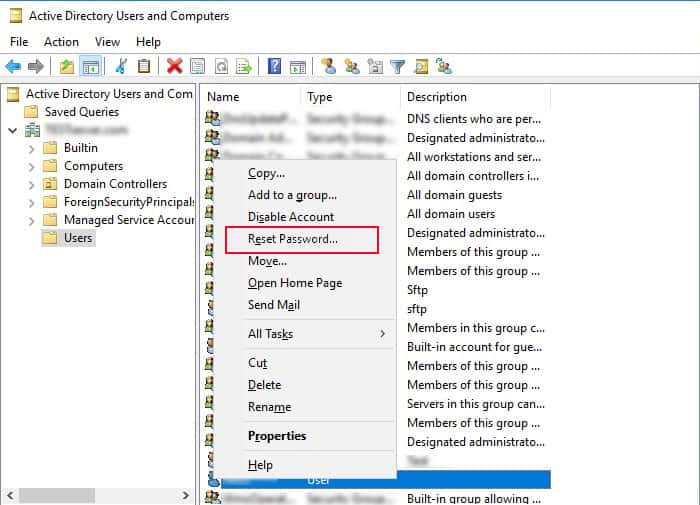The image size is (700, 505).
Task: Select the Domain Controllers folder in the tree
Action: pyautogui.click(x=116, y=184)
